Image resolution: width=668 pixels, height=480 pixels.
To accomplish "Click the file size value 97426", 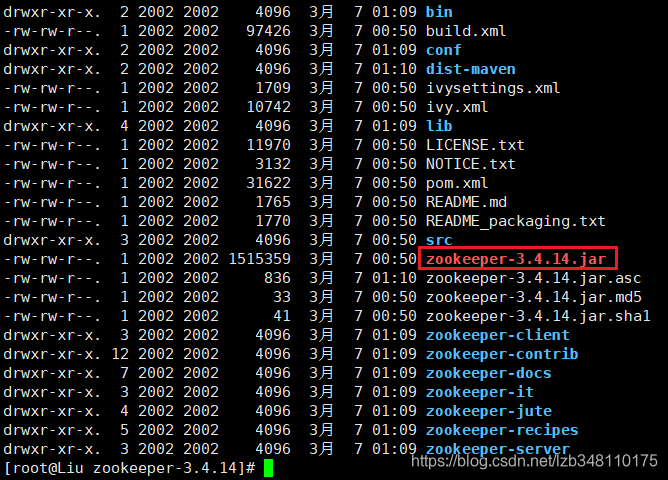I will click(269, 31).
